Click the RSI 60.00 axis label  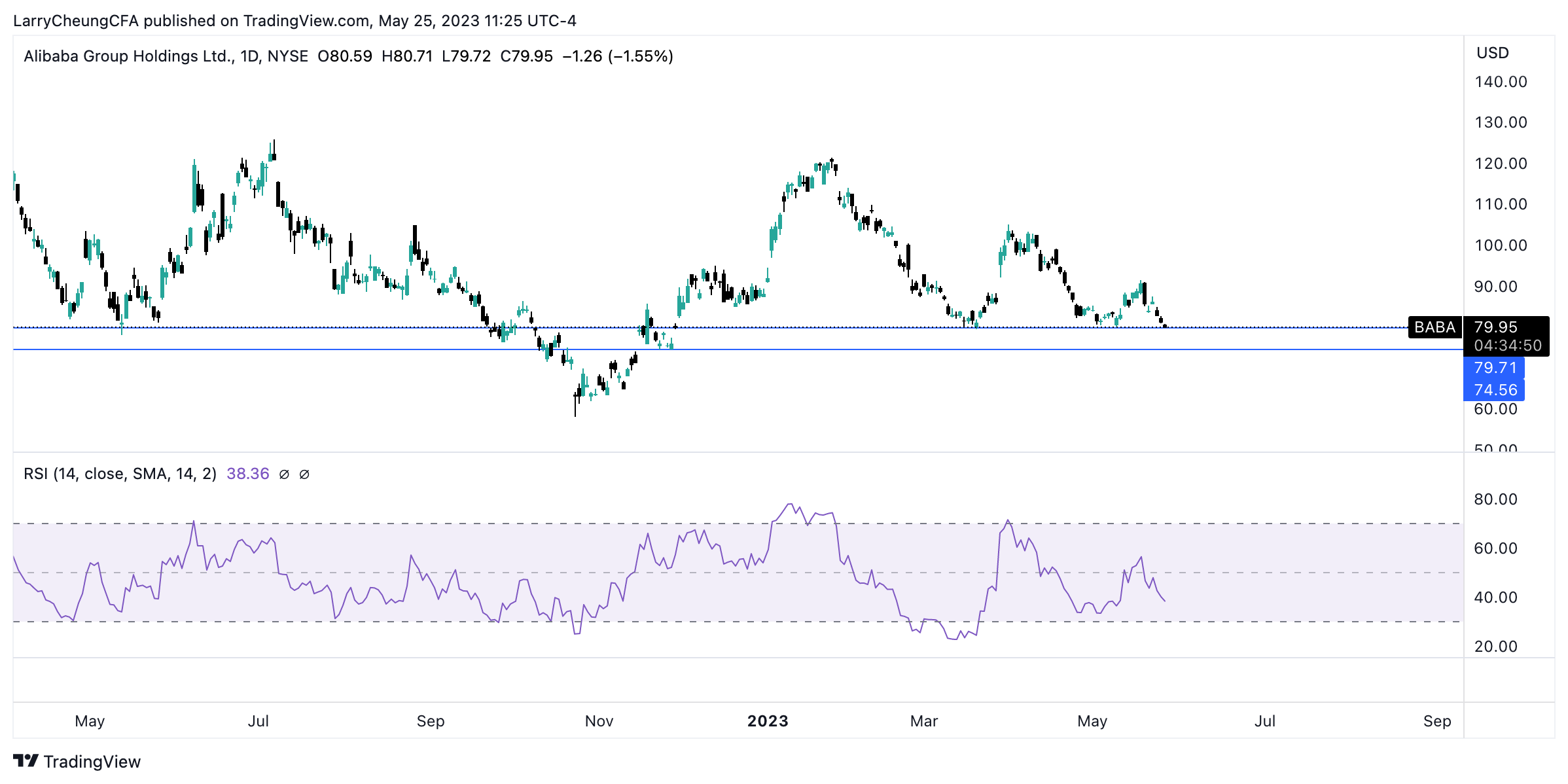pyautogui.click(x=1495, y=548)
